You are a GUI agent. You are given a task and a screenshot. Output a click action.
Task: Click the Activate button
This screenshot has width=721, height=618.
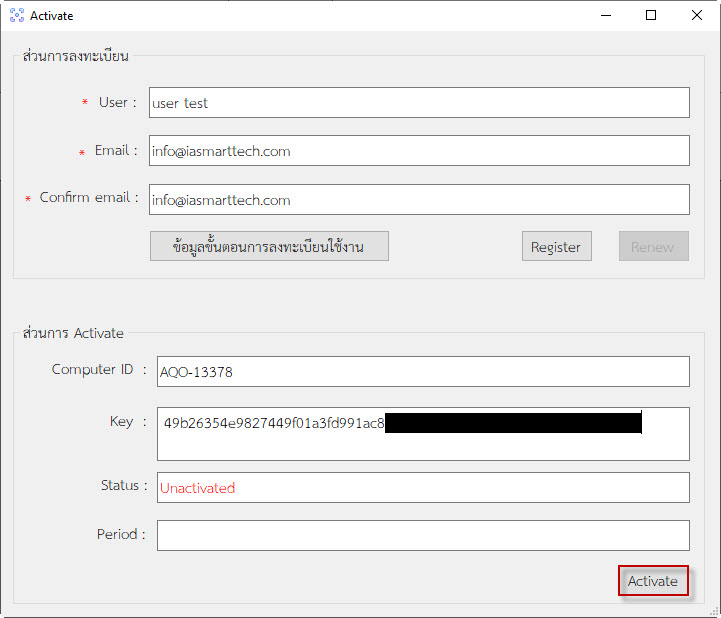pos(653,581)
